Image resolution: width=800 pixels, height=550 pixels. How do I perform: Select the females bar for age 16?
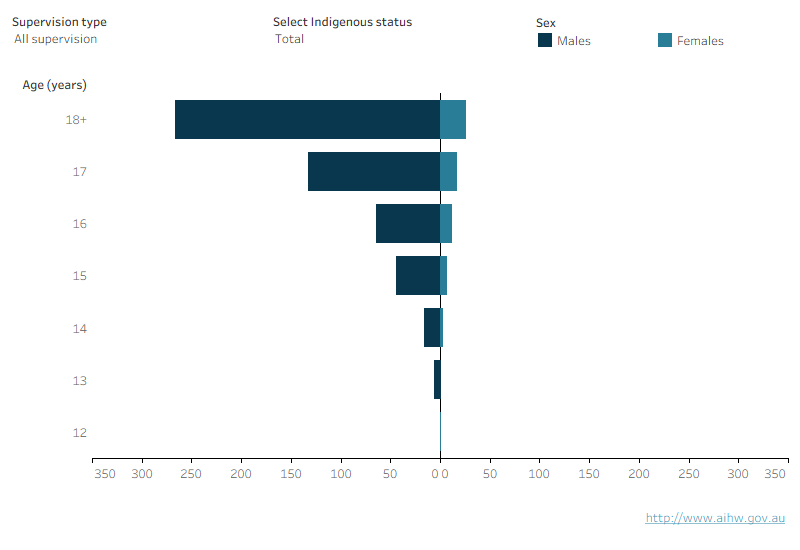click(446, 223)
